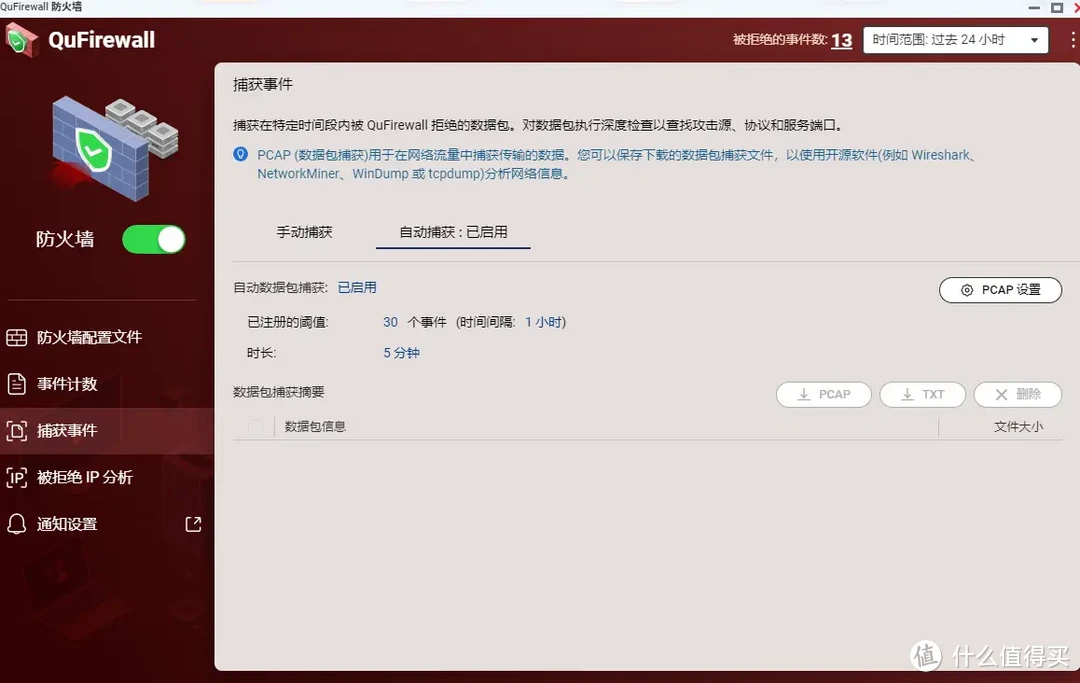Viewport: 1080px width, 683px height.
Task: Click the 已启用 status link
Action: 357,288
